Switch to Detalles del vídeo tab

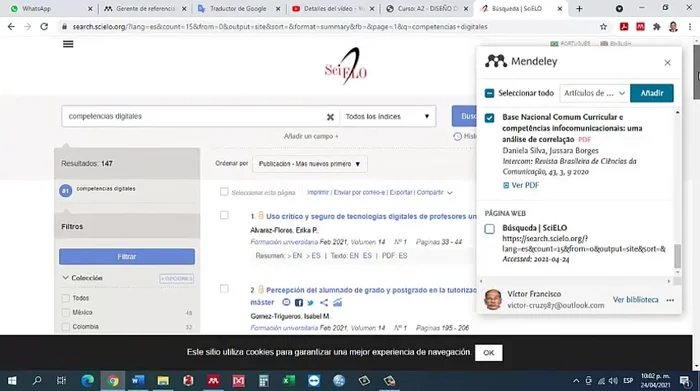coord(333,8)
